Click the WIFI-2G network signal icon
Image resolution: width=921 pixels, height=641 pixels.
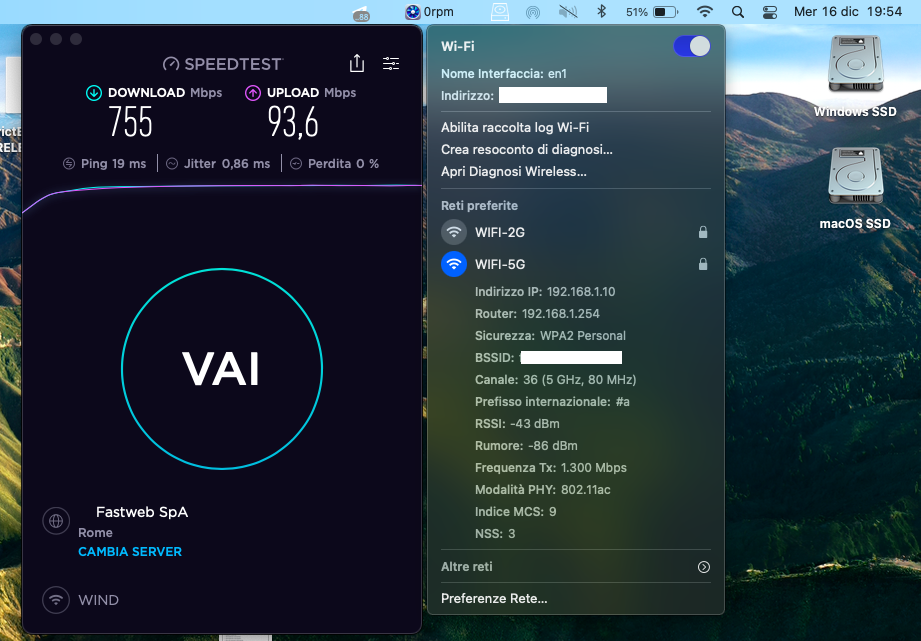454,232
